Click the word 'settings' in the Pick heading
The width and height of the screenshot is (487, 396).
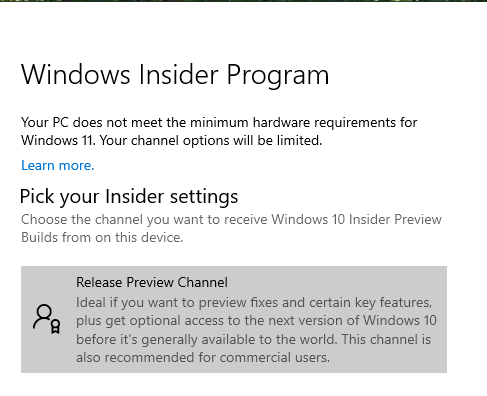204,196
